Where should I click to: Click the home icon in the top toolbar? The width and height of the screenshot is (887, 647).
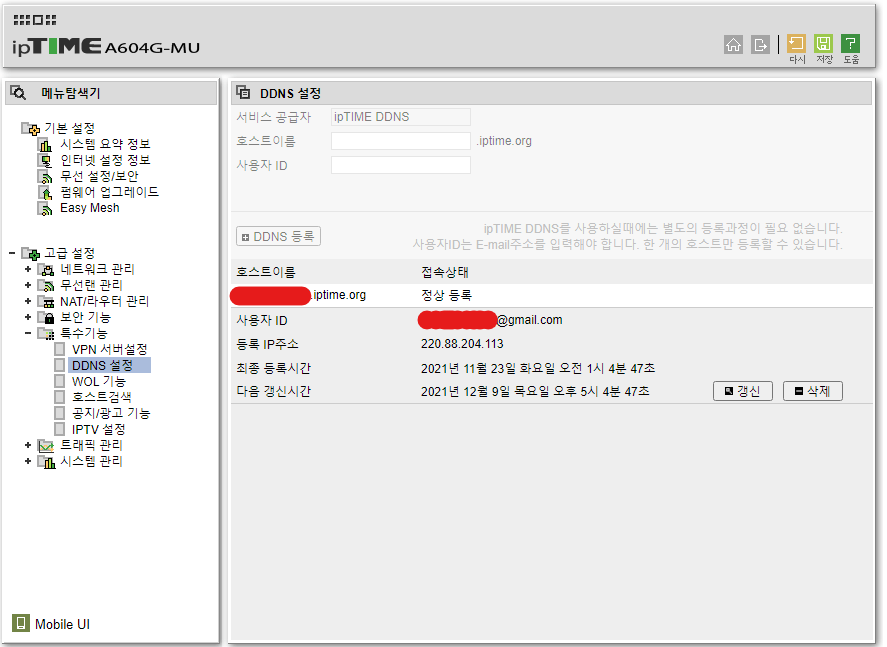pyautogui.click(x=734, y=44)
